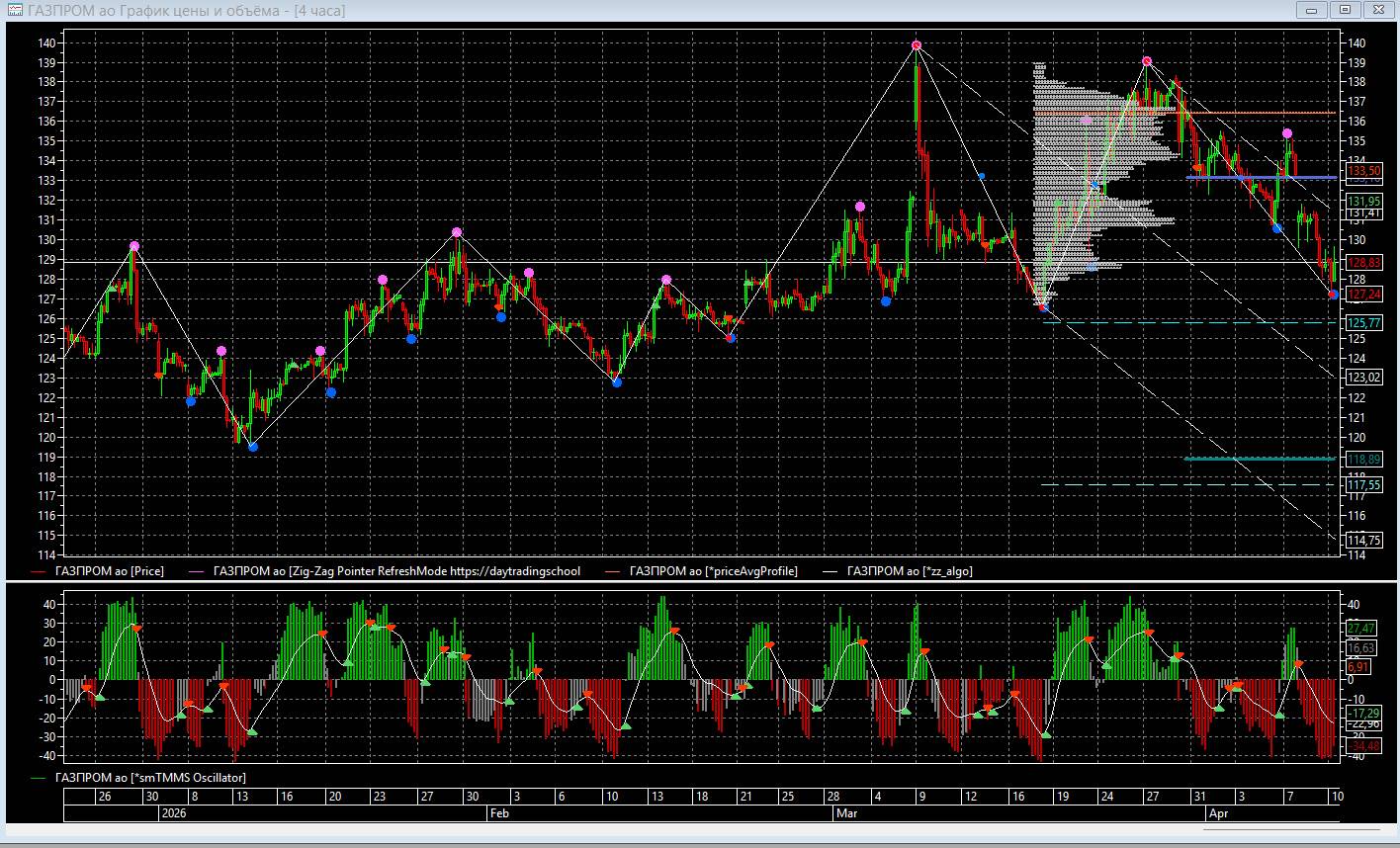Click the blue zig-zag low marker near 119.5

point(252,448)
